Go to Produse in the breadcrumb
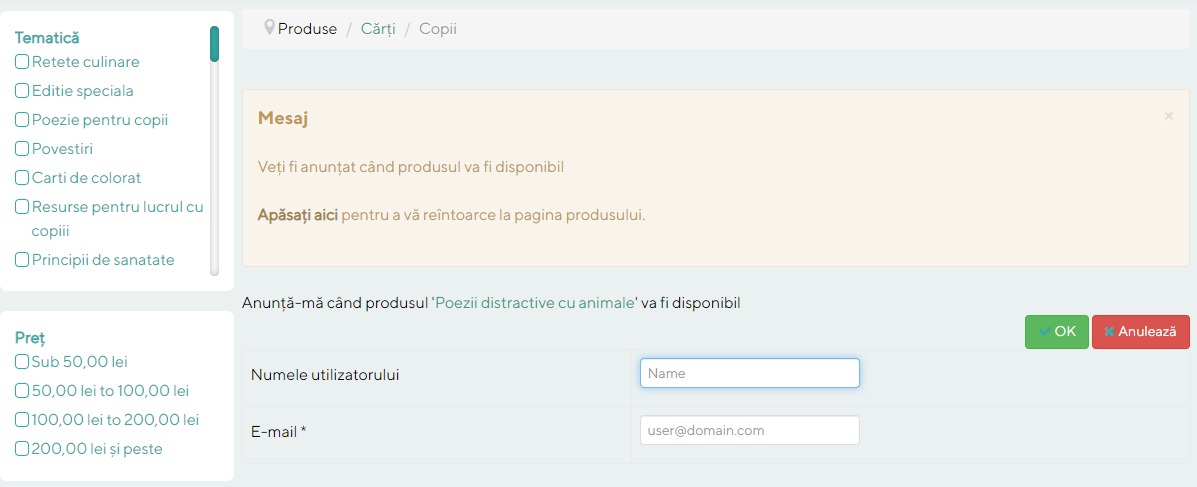 coord(307,29)
